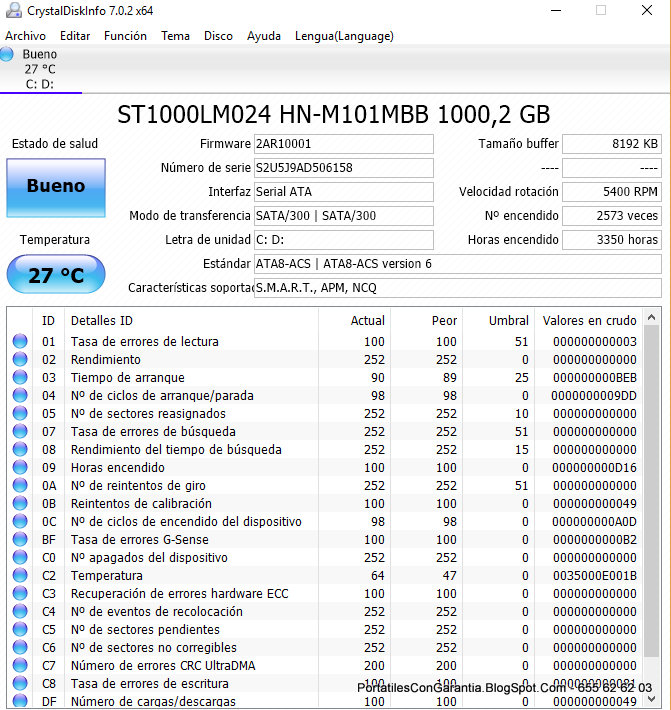Click status circle for C2 Temperatura
Viewport: 671px width, 710px height.
pos(20,575)
